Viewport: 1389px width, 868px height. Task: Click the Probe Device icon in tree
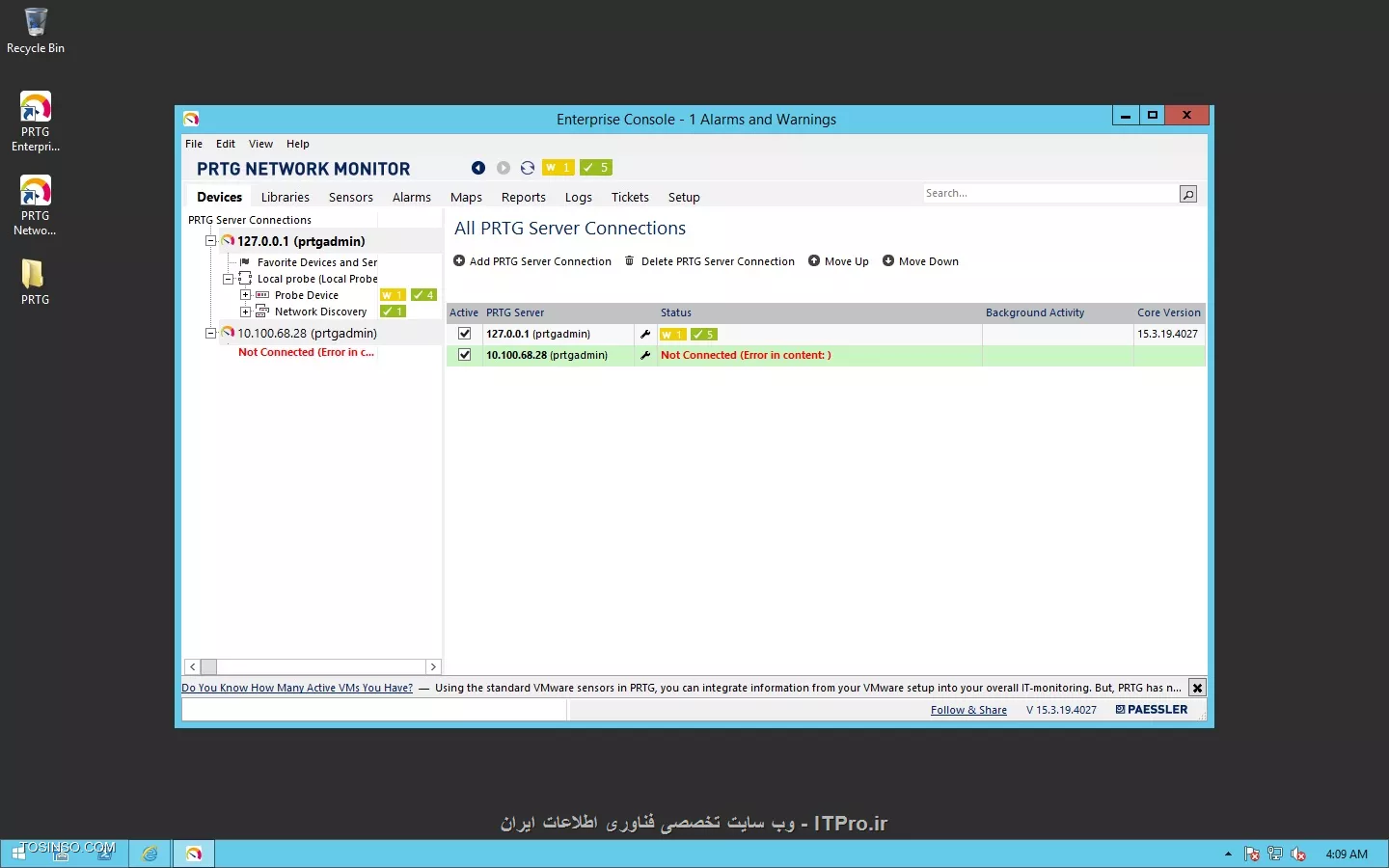[262, 295]
